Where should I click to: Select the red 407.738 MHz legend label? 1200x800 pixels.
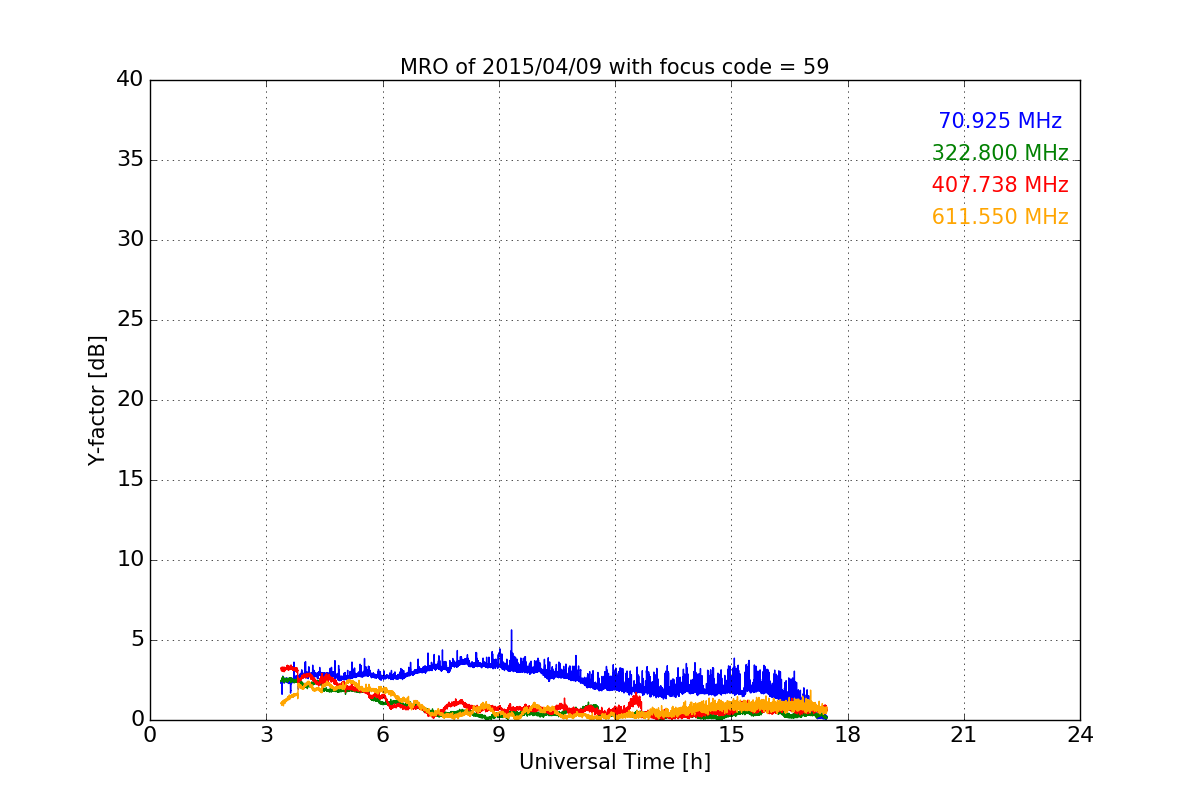(1000, 185)
